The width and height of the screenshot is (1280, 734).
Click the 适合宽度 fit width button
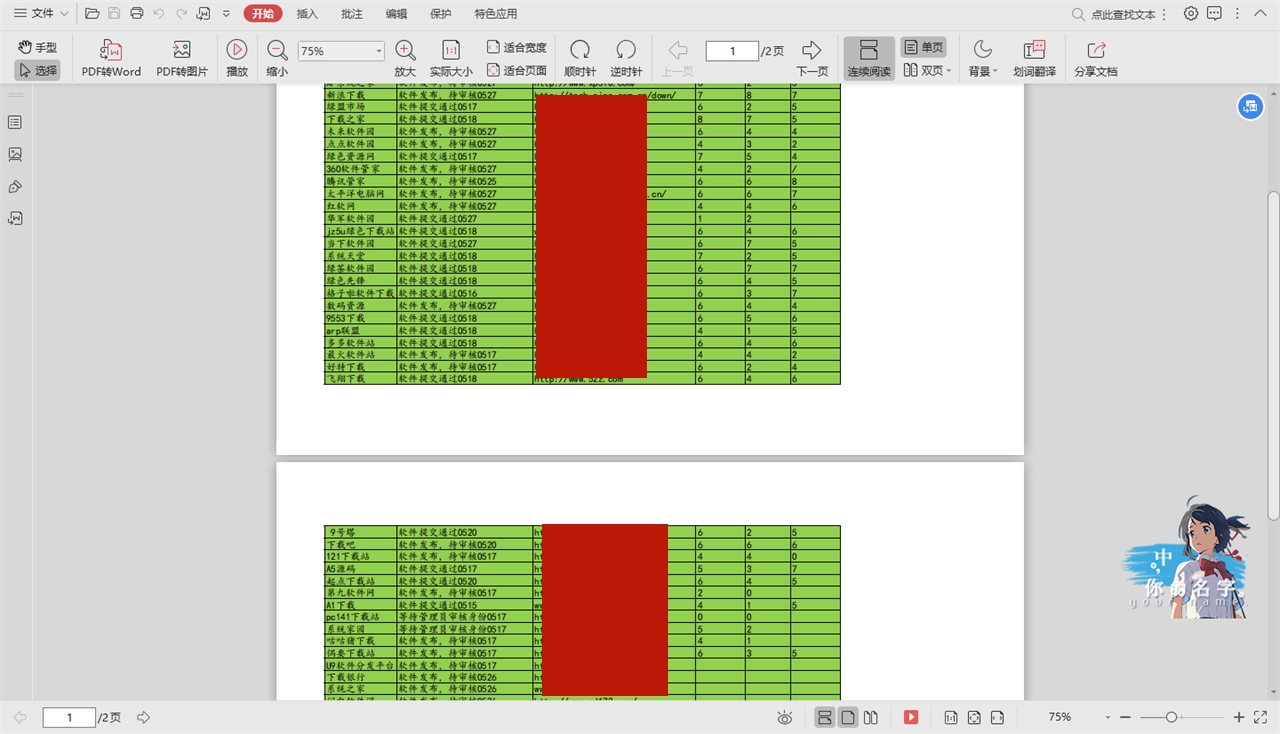pyautogui.click(x=516, y=47)
